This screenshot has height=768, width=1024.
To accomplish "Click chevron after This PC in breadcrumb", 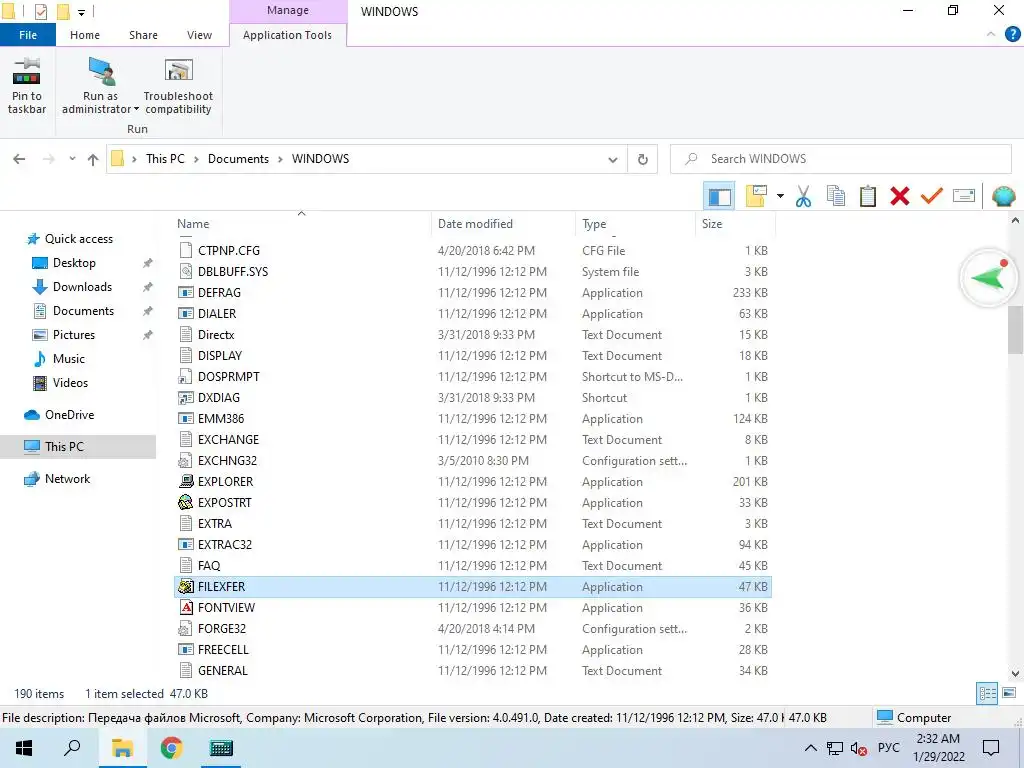I will pyautogui.click(x=196, y=159).
